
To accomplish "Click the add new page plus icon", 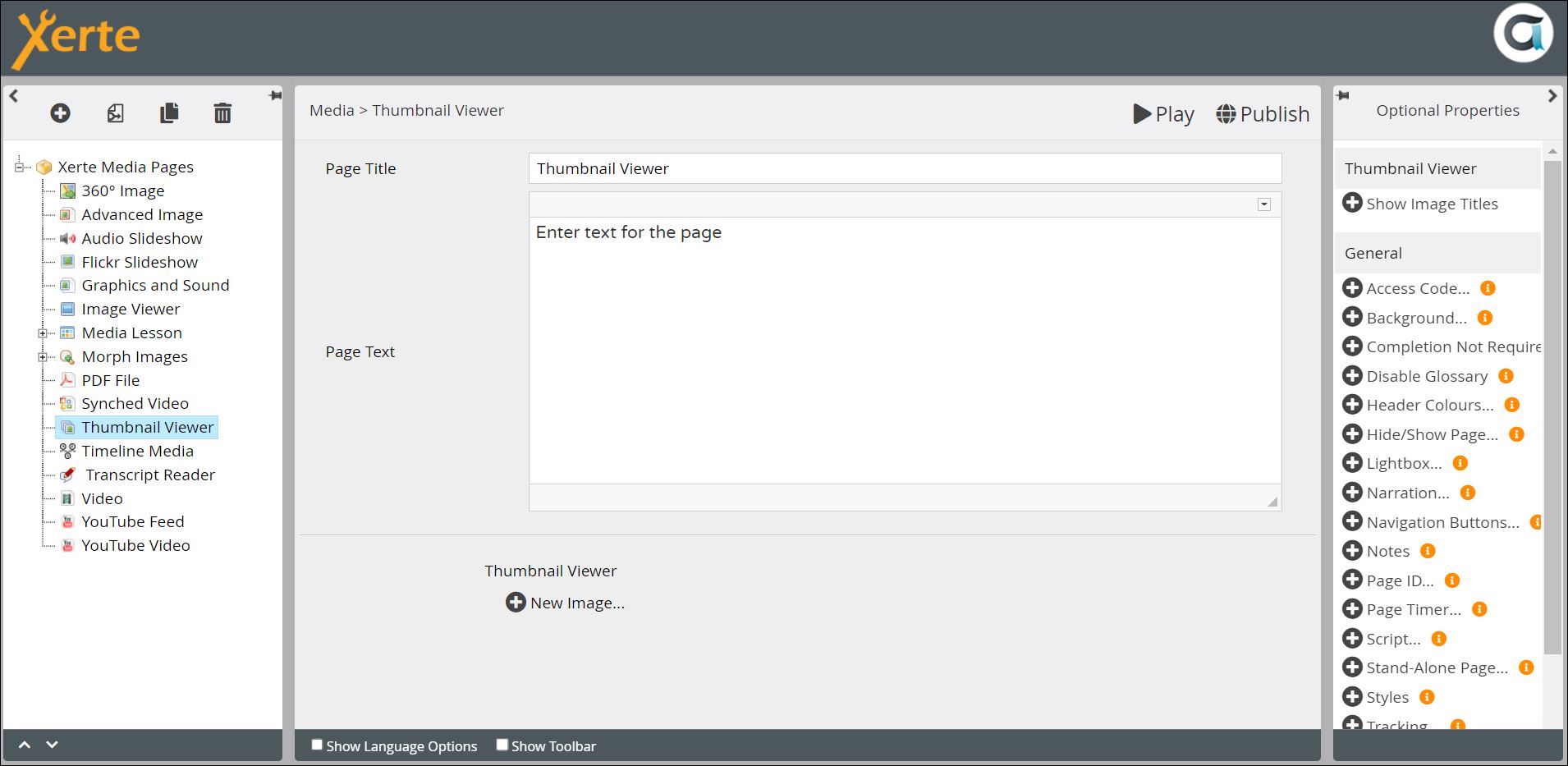I will [60, 113].
